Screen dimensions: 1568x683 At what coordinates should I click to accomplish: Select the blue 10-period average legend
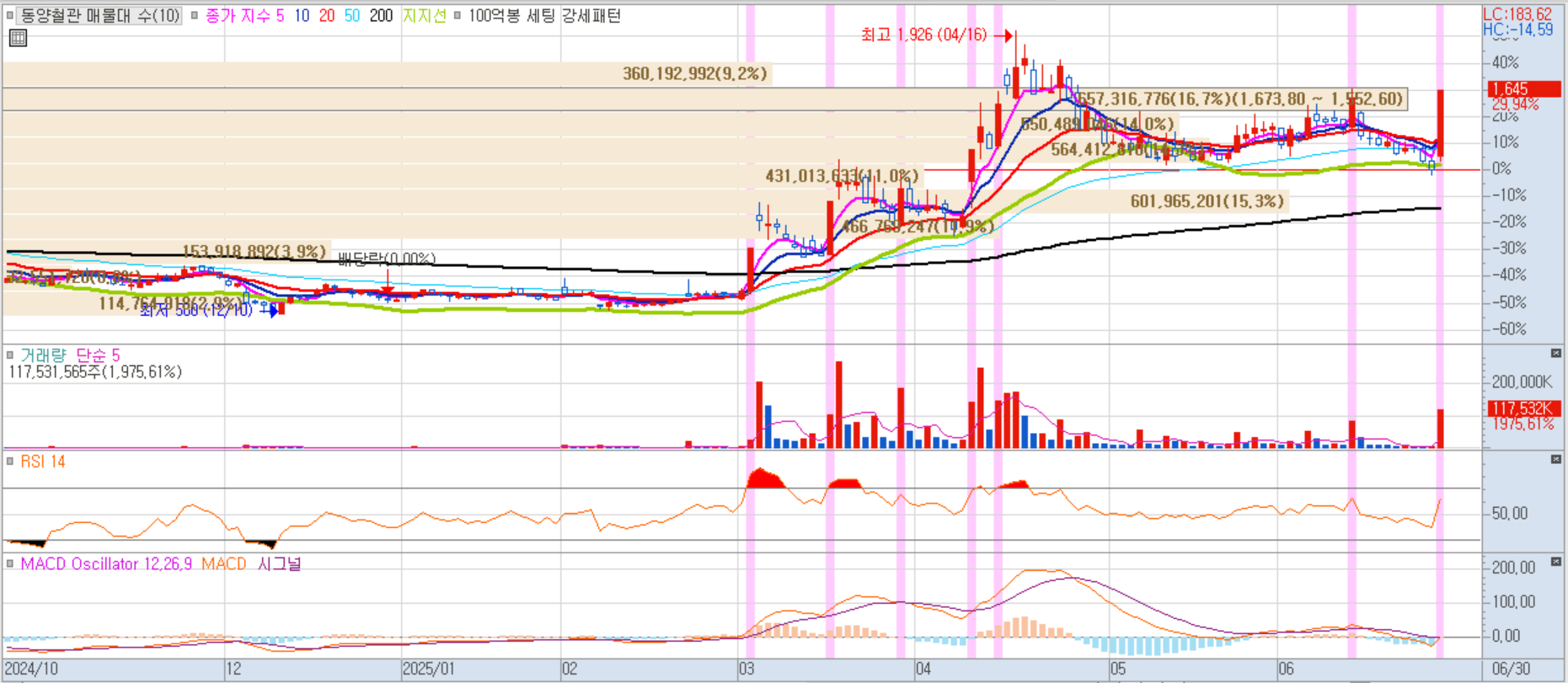pos(302,15)
